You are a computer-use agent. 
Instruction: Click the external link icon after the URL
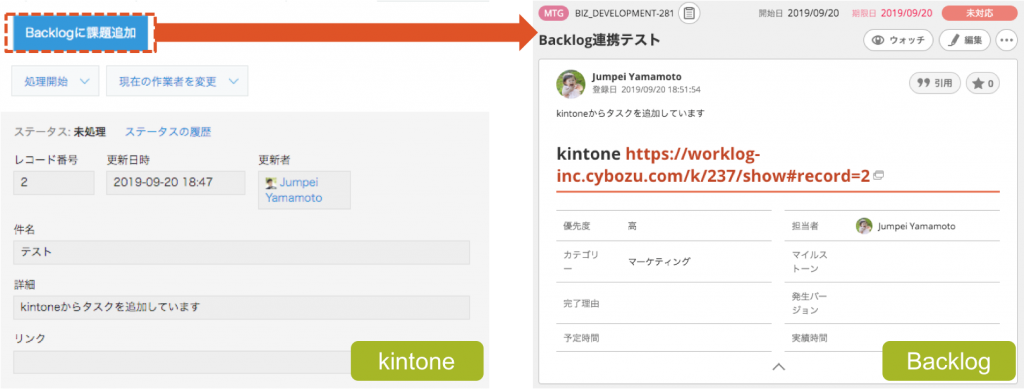(x=878, y=175)
